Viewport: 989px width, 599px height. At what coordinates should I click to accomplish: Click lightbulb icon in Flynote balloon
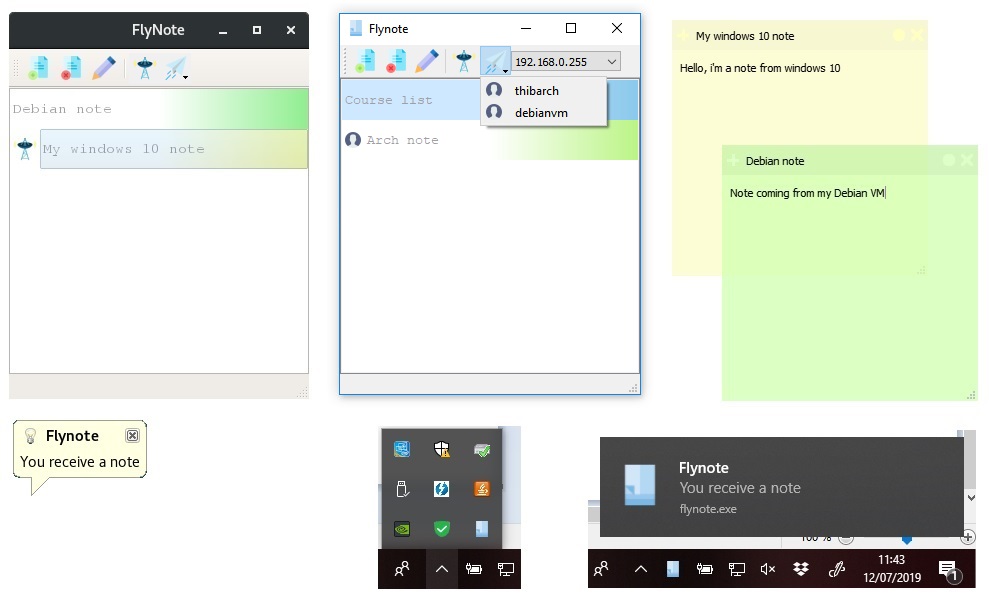[30, 436]
